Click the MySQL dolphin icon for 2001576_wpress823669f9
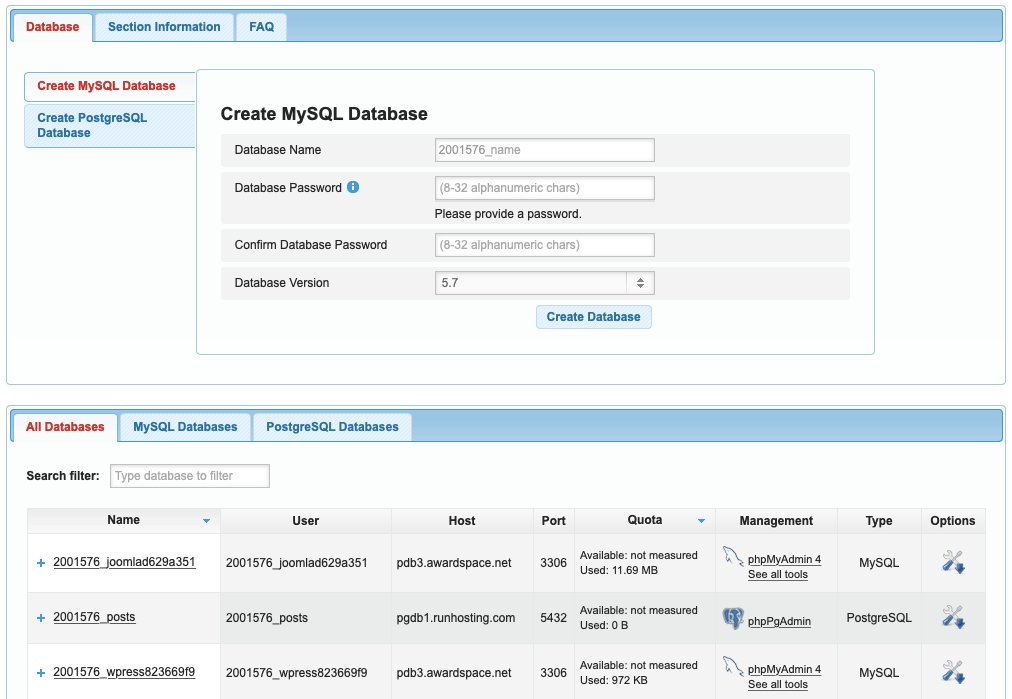Screen dimensions: 1012x699 [731, 667]
